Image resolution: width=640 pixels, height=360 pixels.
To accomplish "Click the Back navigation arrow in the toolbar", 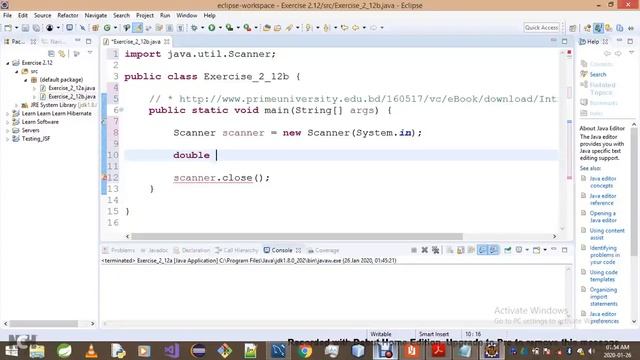I will 355,28.
